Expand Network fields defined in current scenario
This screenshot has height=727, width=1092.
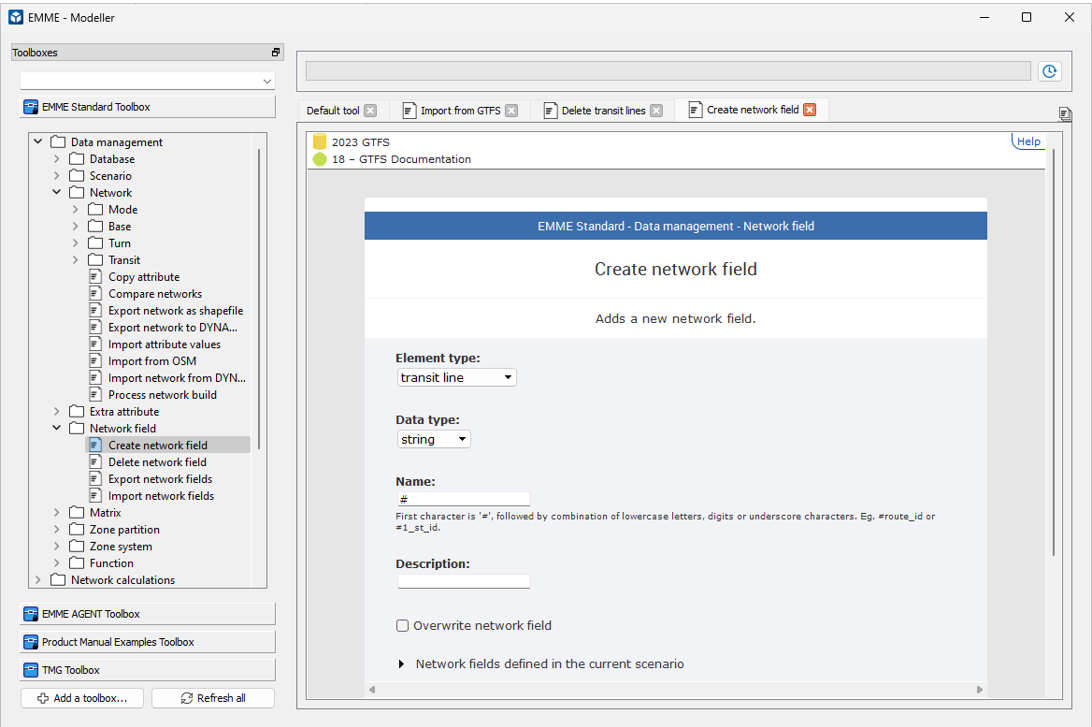(x=401, y=664)
